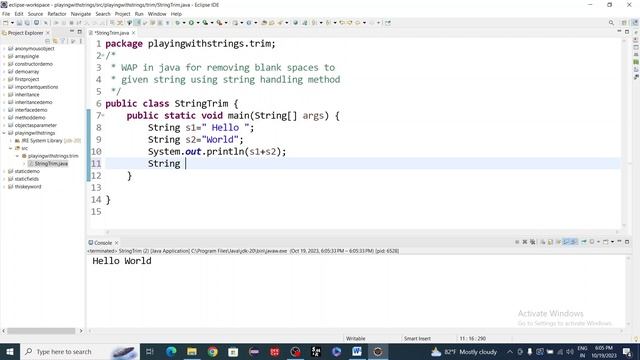Maximize the Project Explorer view
This screenshot has height=360, width=640.
pyautogui.click(x=80, y=32)
